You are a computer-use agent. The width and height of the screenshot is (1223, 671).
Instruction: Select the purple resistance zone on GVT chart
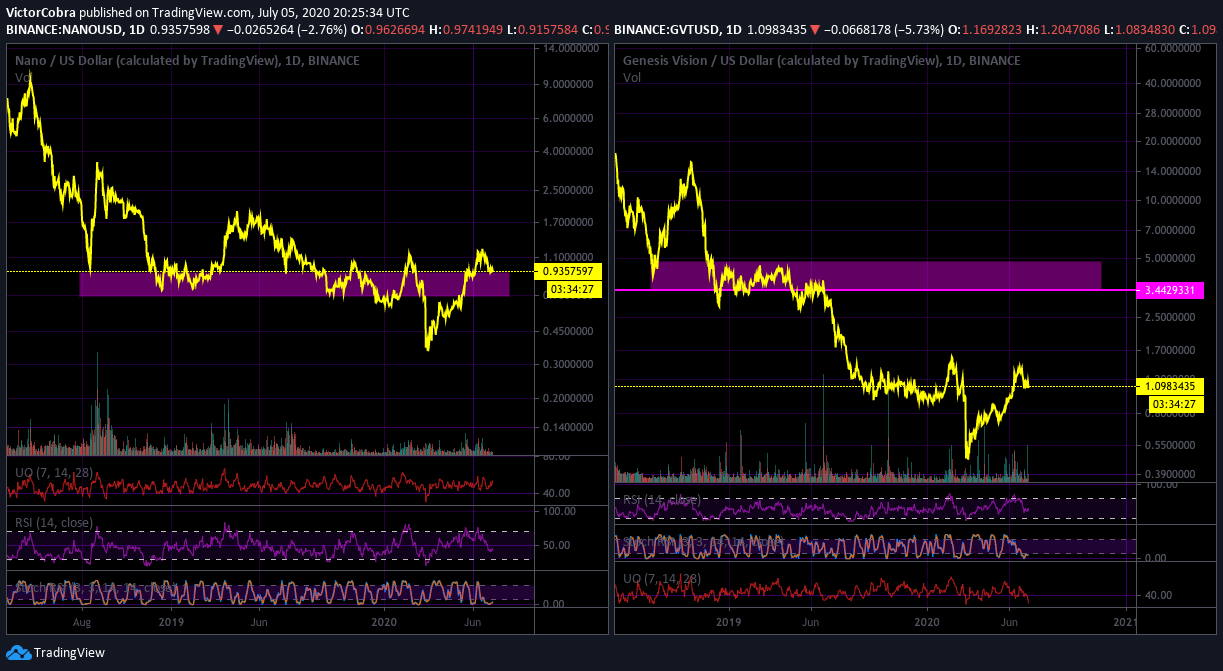876,275
